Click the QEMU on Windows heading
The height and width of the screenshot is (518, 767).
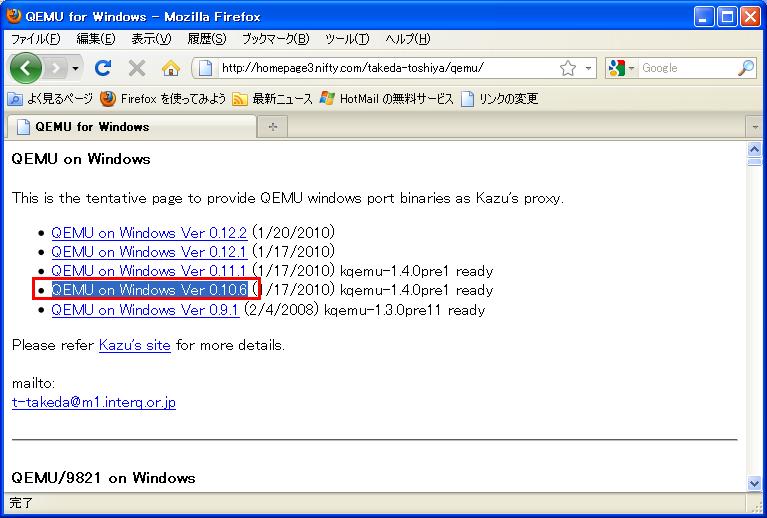pos(81,159)
